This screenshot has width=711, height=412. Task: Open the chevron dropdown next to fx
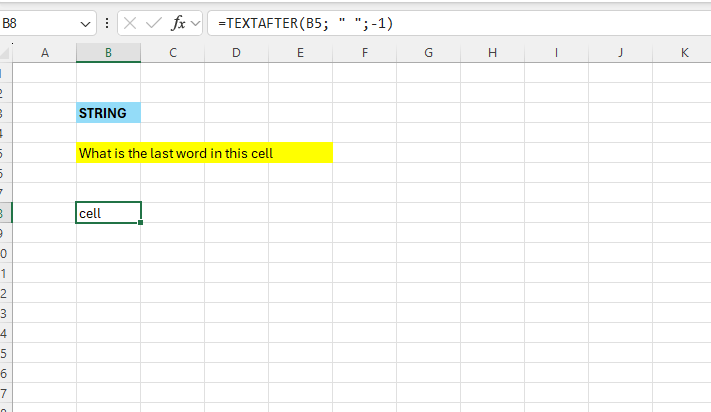[x=195, y=23]
